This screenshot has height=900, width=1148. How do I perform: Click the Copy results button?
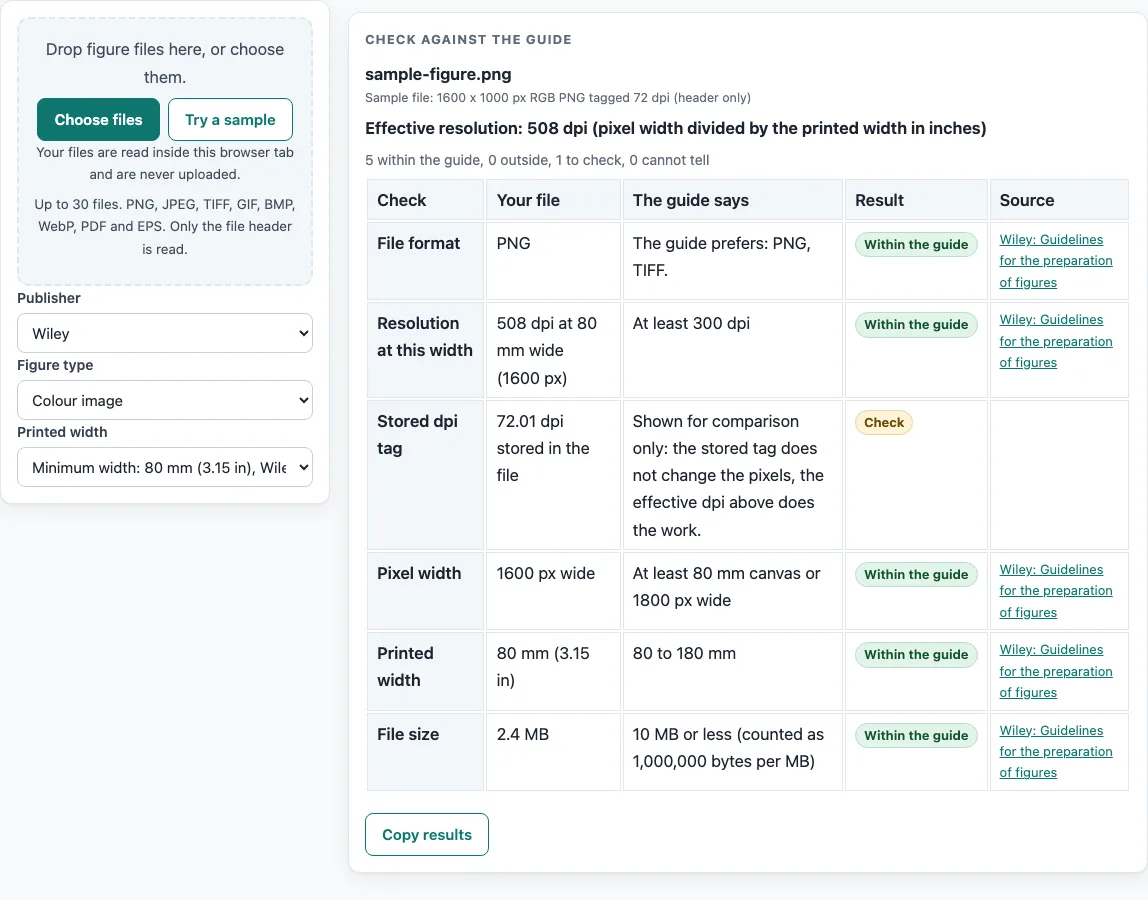coord(427,834)
